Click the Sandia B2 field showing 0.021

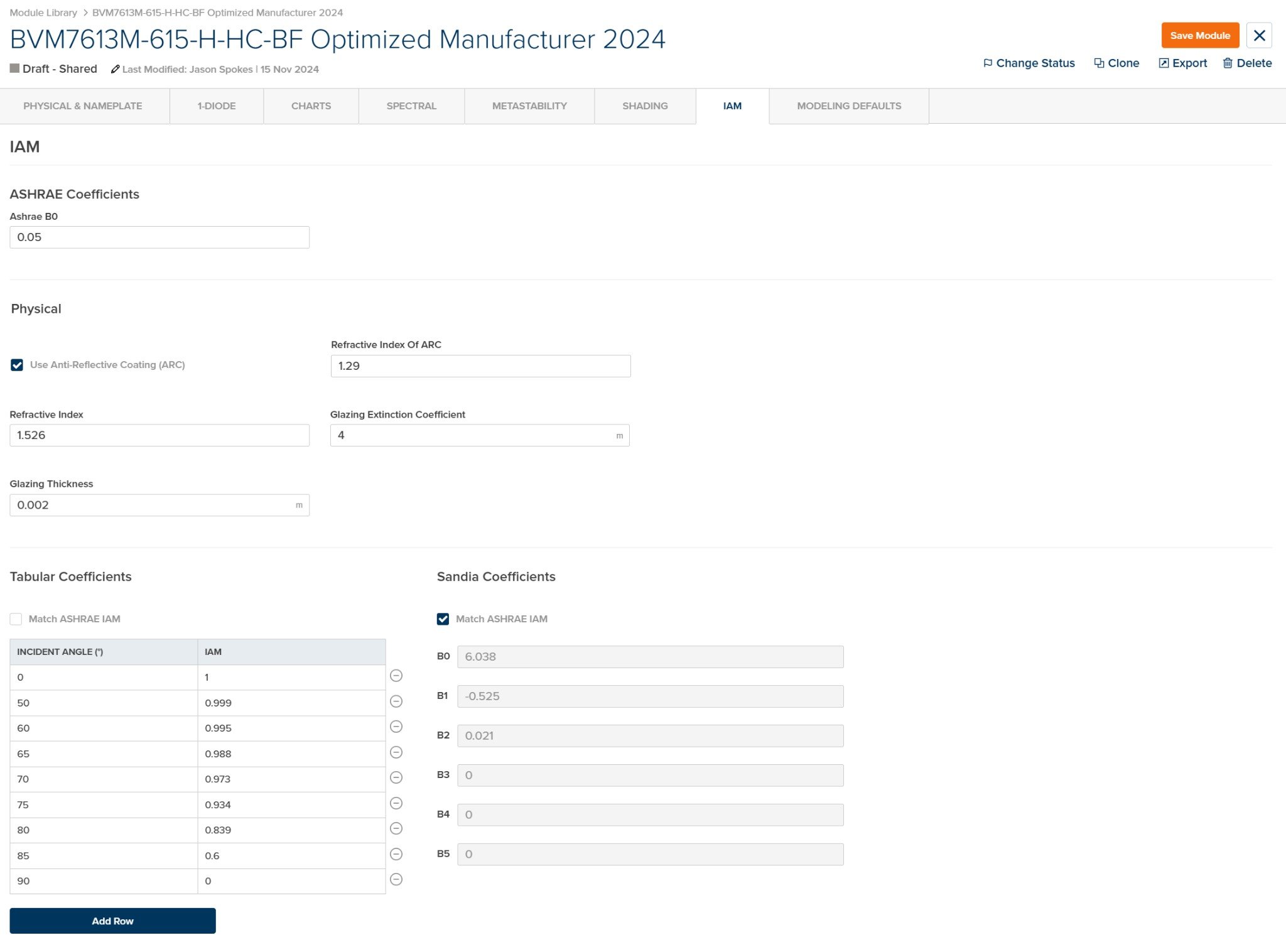651,736
